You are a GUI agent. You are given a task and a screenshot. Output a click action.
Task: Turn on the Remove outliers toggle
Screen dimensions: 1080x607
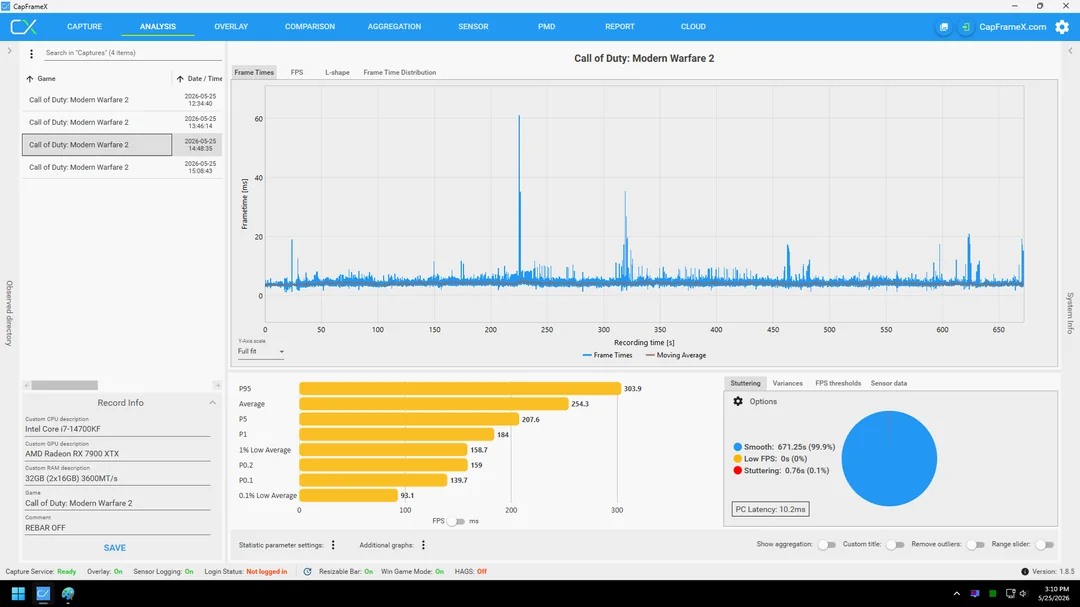[975, 544]
